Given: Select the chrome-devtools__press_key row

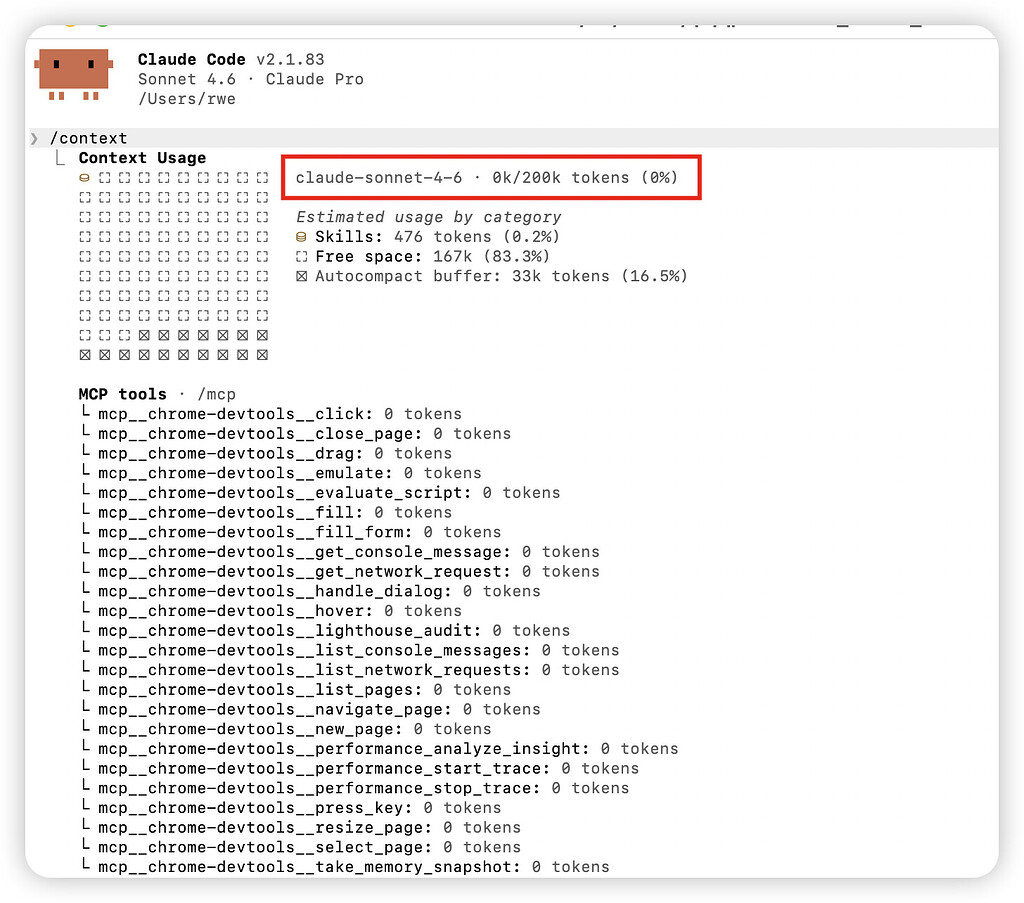Looking at the screenshot, I should (291, 808).
